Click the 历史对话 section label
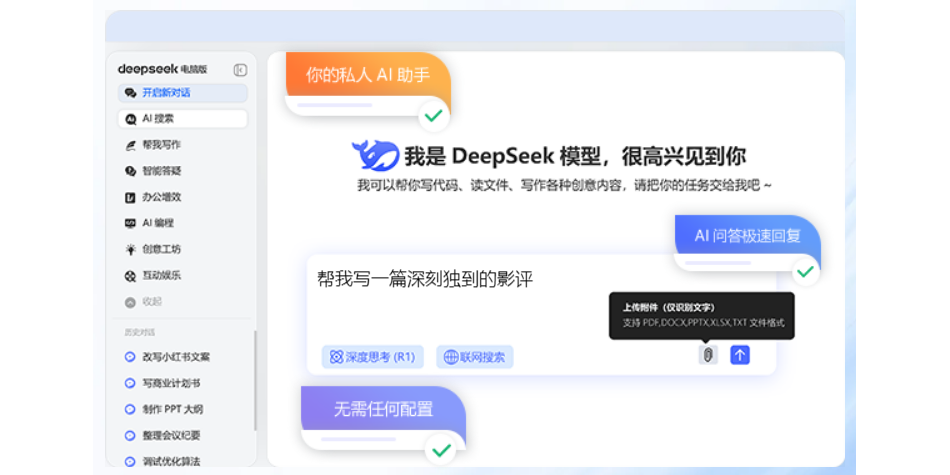Image resolution: width=950 pixels, height=475 pixels. [140, 332]
